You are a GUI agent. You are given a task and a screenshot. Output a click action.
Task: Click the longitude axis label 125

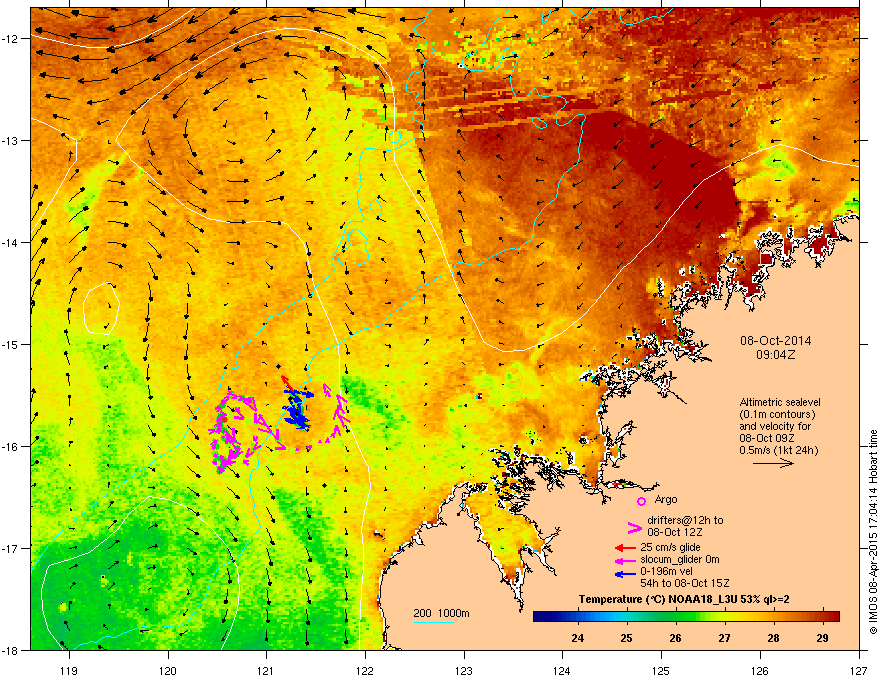point(661,670)
